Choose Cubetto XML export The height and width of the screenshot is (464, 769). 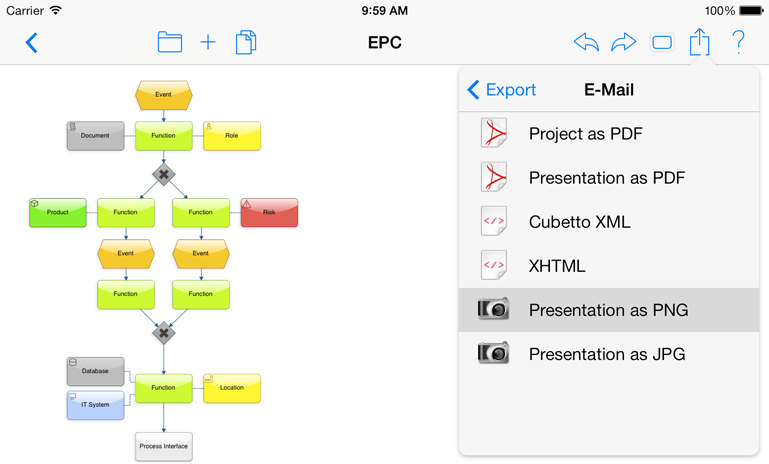[x=609, y=222]
